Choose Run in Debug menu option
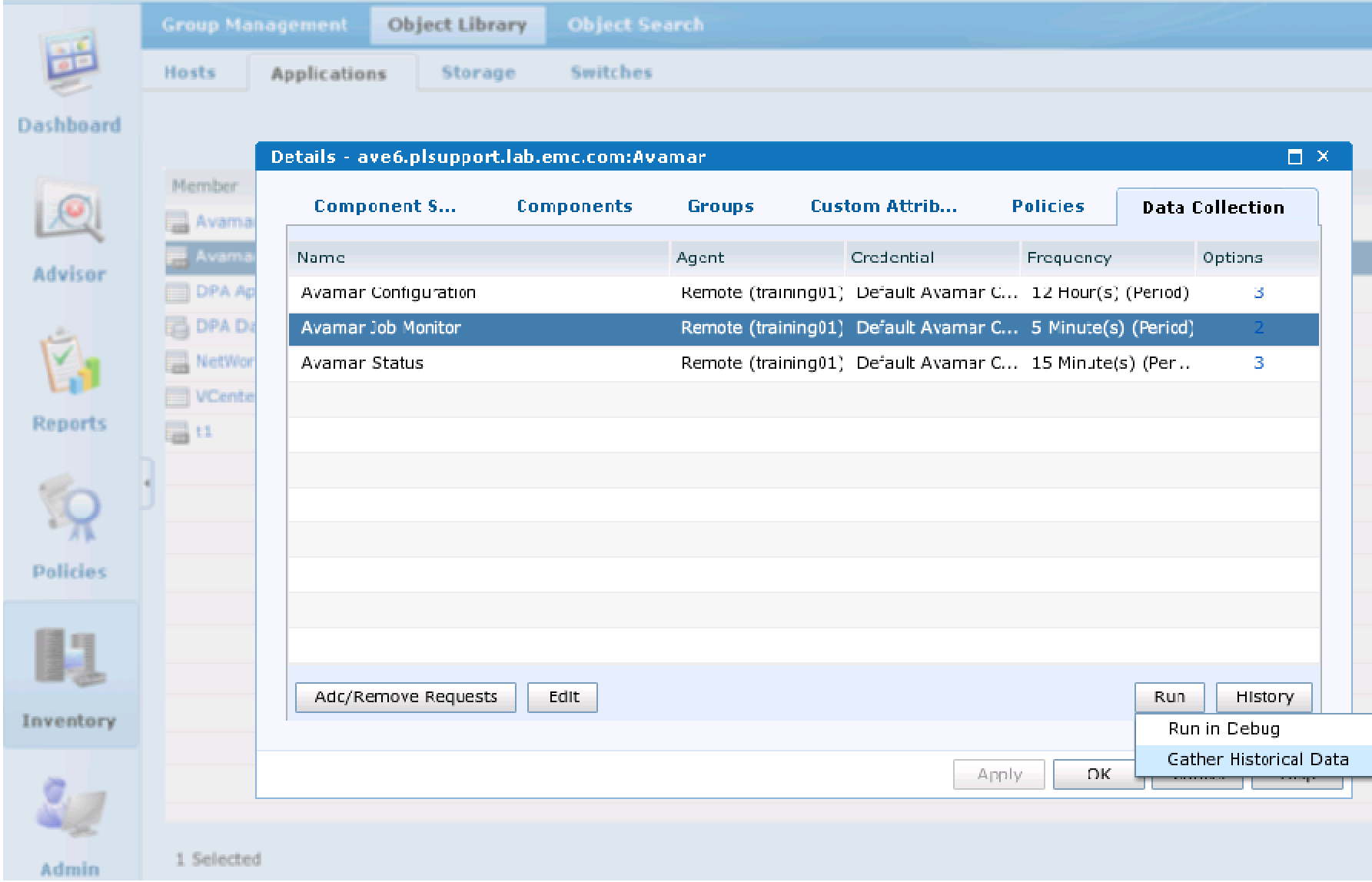1372x882 pixels. point(1223,728)
